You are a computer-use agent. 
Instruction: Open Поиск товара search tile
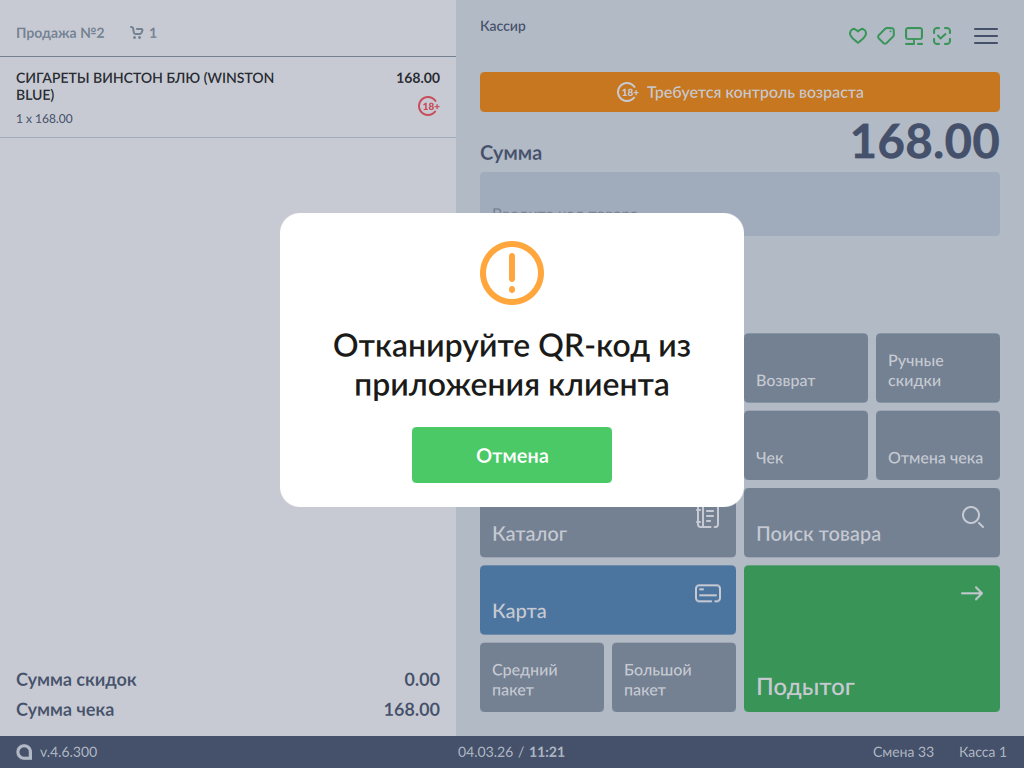click(871, 523)
